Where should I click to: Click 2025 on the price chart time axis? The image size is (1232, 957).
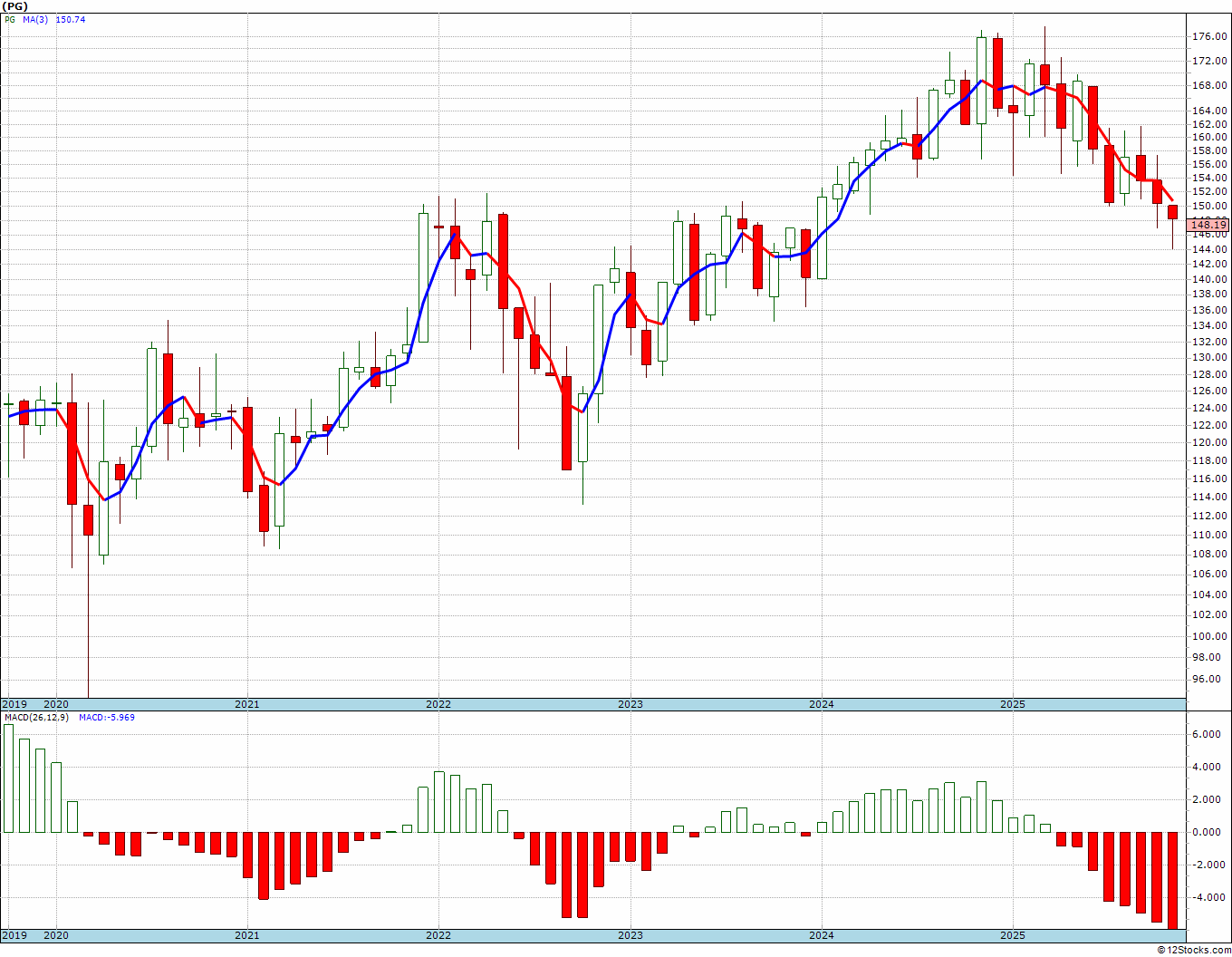(1013, 704)
